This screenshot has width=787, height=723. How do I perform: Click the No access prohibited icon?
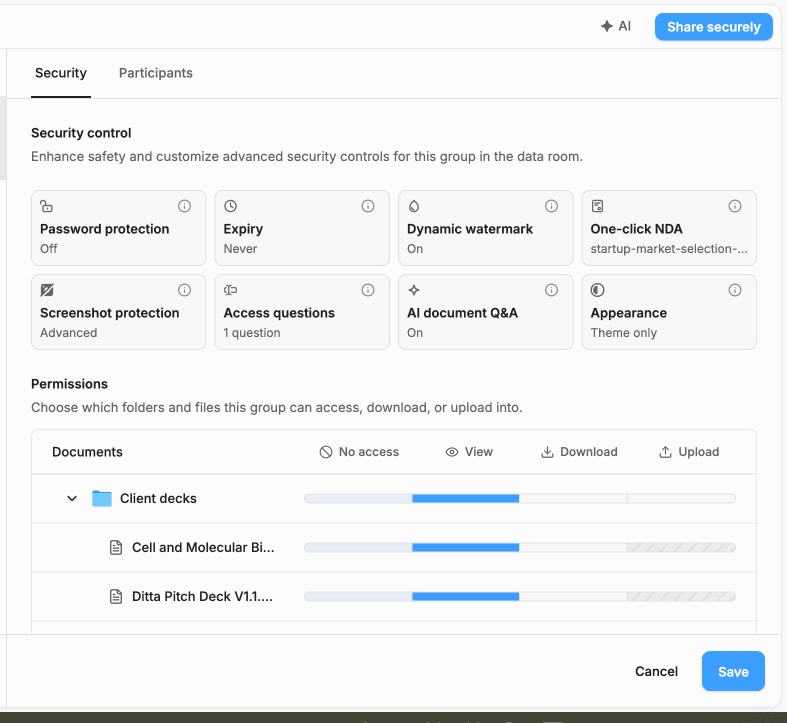pos(326,452)
